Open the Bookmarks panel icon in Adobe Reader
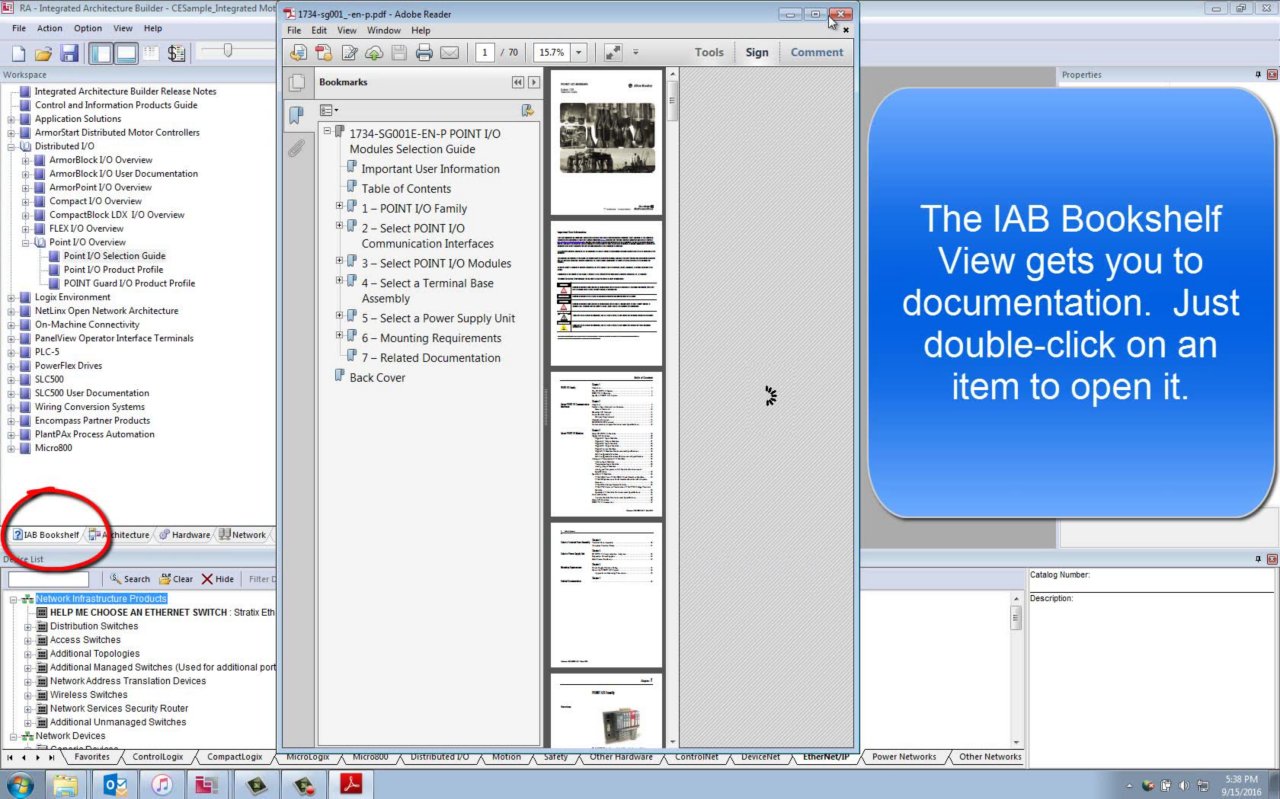 click(295, 115)
